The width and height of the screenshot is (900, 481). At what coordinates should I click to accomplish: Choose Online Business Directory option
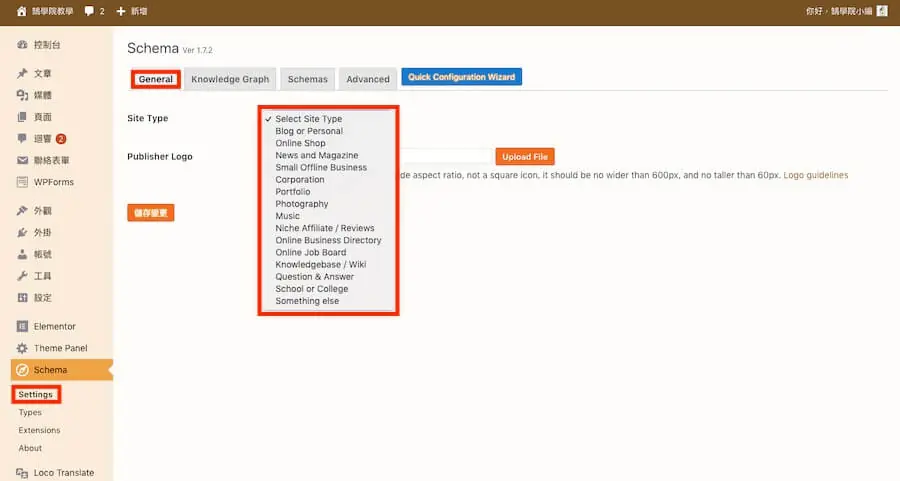pyautogui.click(x=328, y=240)
